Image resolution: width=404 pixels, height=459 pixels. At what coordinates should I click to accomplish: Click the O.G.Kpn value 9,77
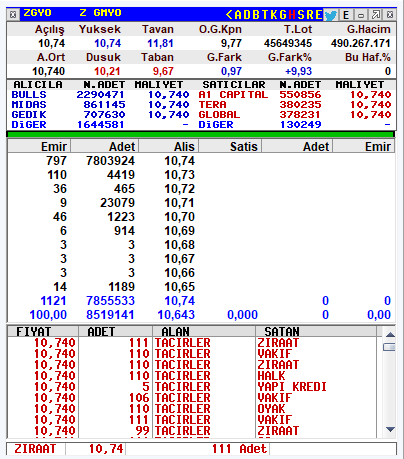click(x=231, y=43)
